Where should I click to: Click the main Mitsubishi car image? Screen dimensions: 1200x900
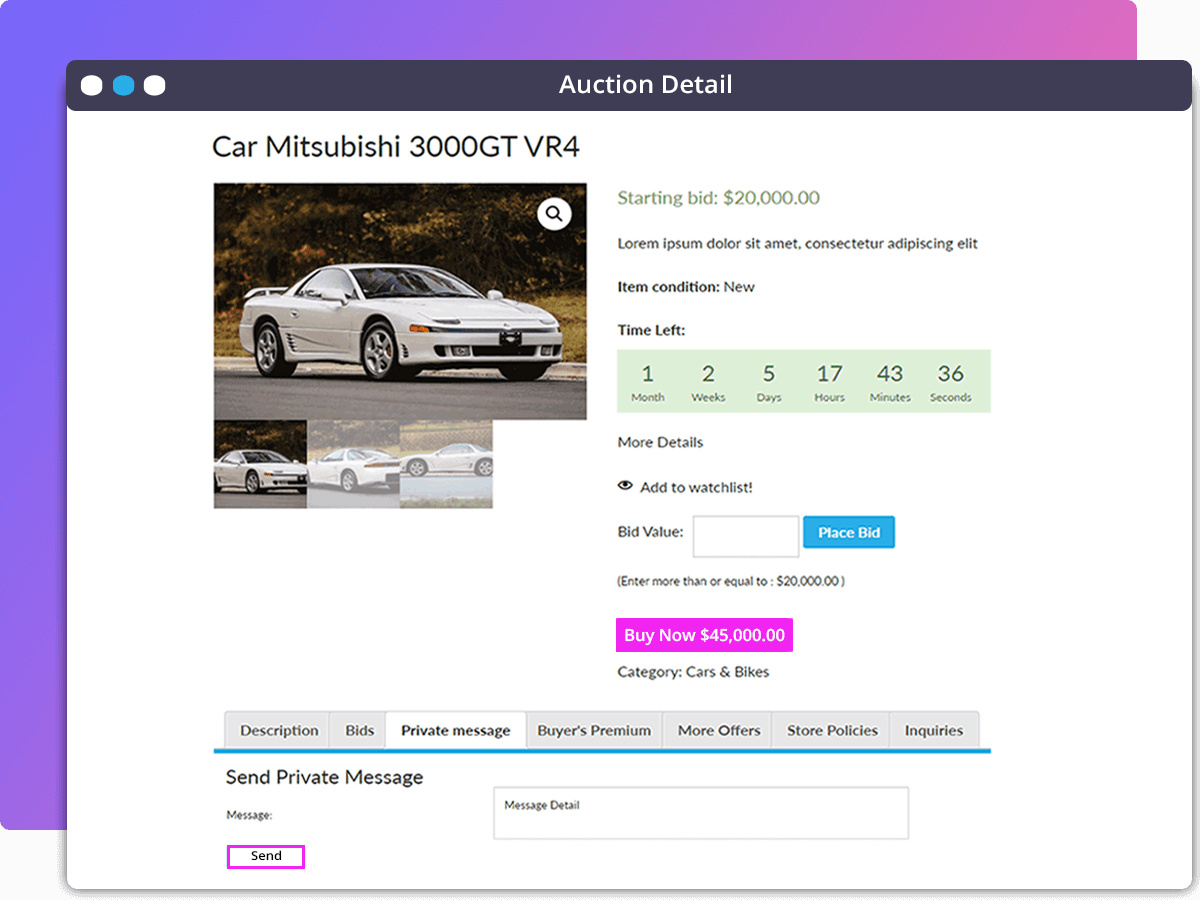(x=400, y=301)
